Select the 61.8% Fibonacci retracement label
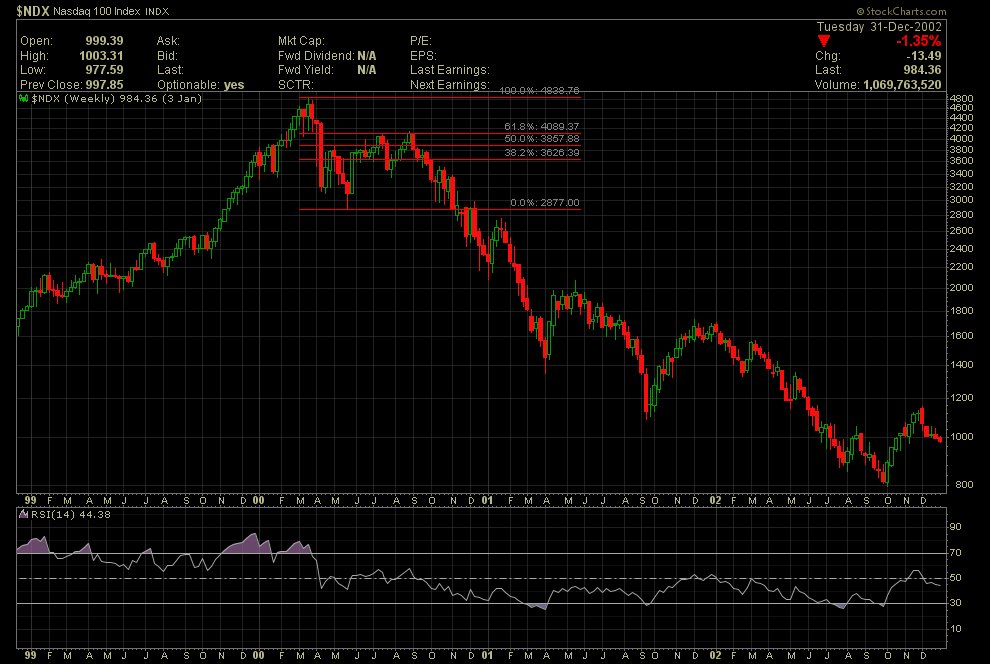Image resolution: width=990 pixels, height=664 pixels. (x=541, y=125)
